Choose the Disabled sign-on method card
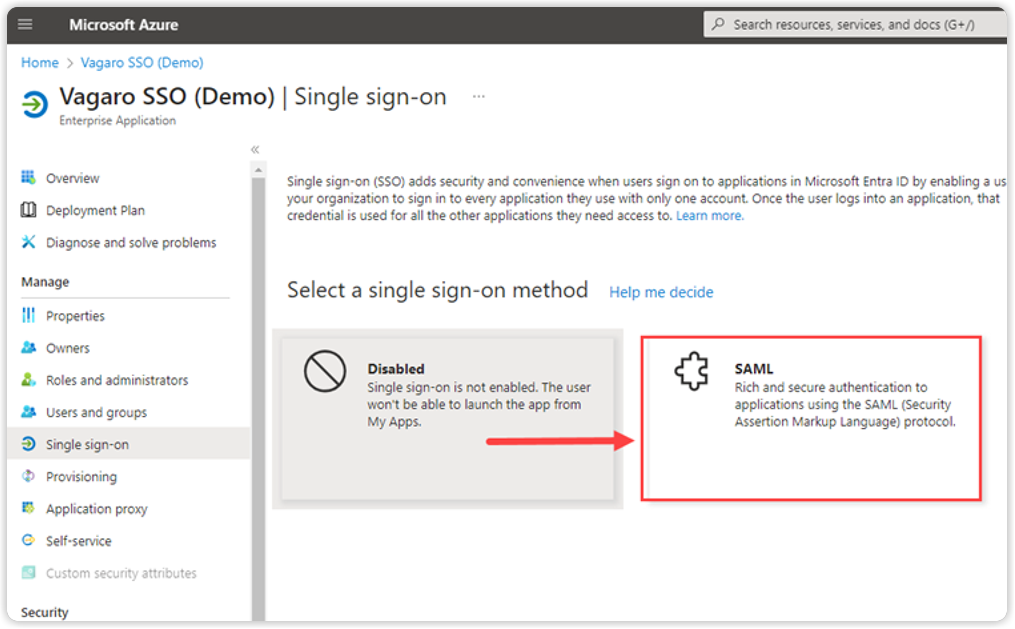Screen dimensions: 1015x629 tap(448, 419)
